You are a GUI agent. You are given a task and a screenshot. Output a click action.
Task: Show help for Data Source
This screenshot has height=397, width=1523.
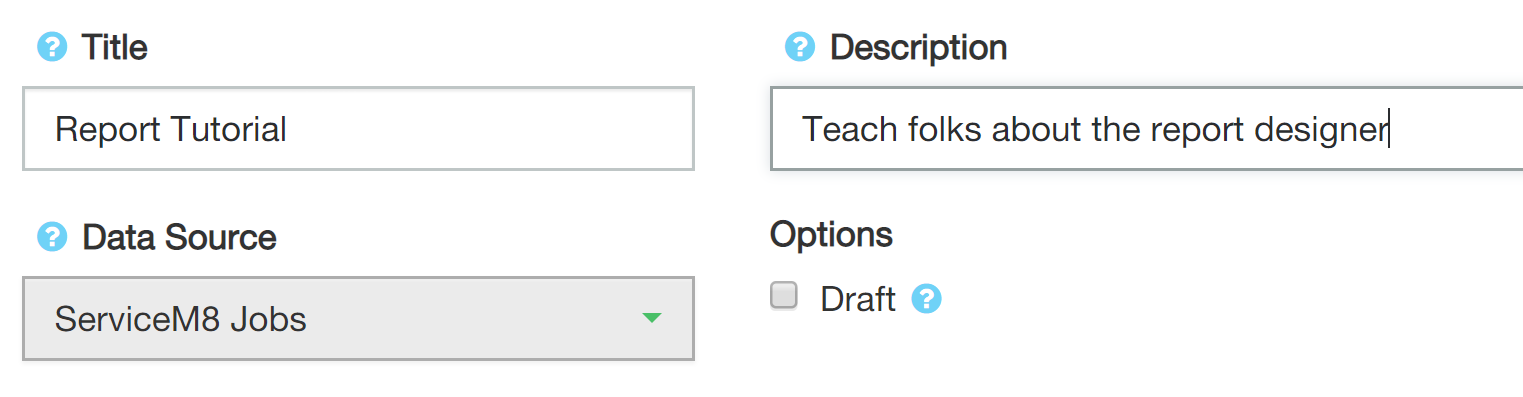52,237
